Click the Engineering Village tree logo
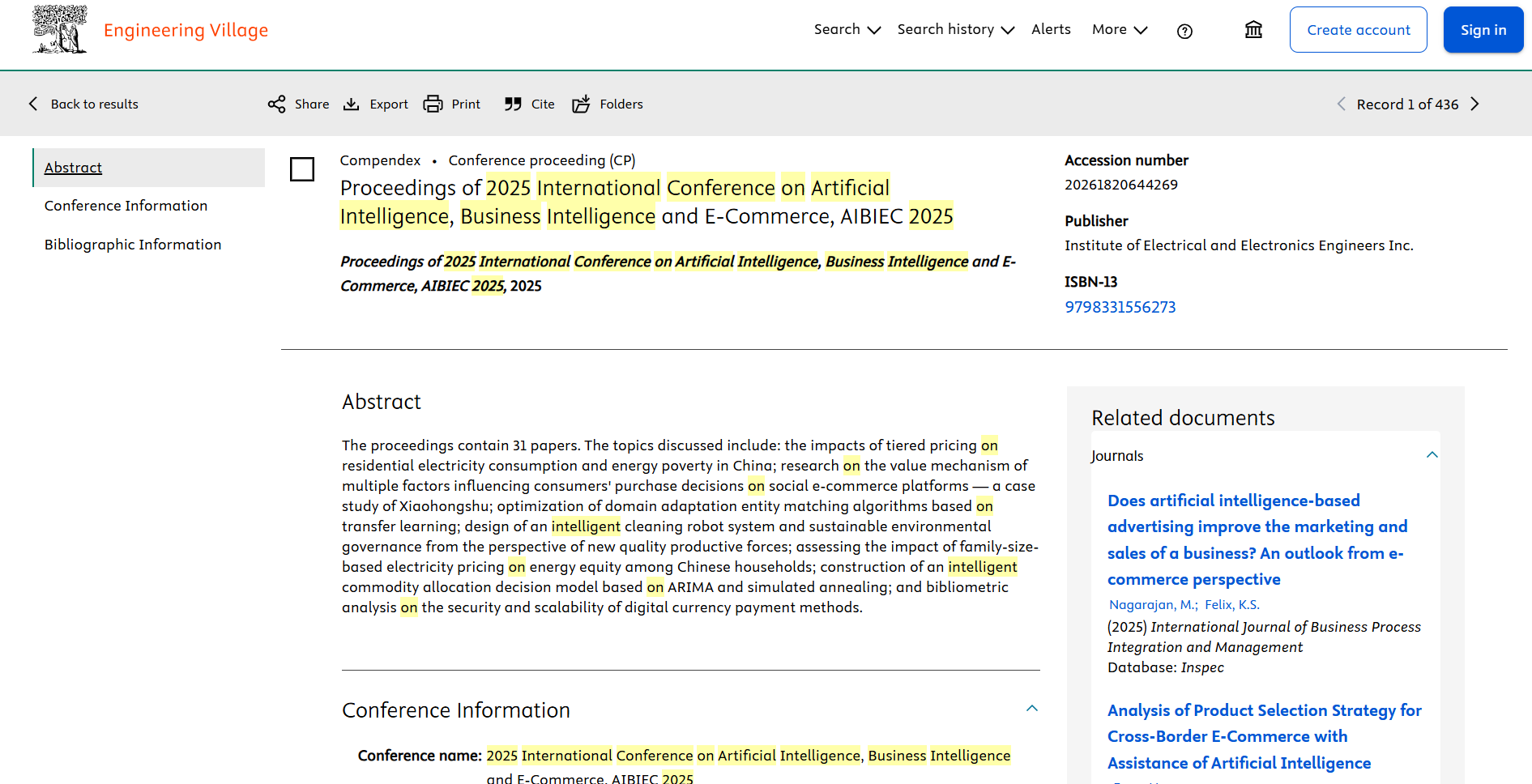The width and height of the screenshot is (1532, 784). click(59, 30)
